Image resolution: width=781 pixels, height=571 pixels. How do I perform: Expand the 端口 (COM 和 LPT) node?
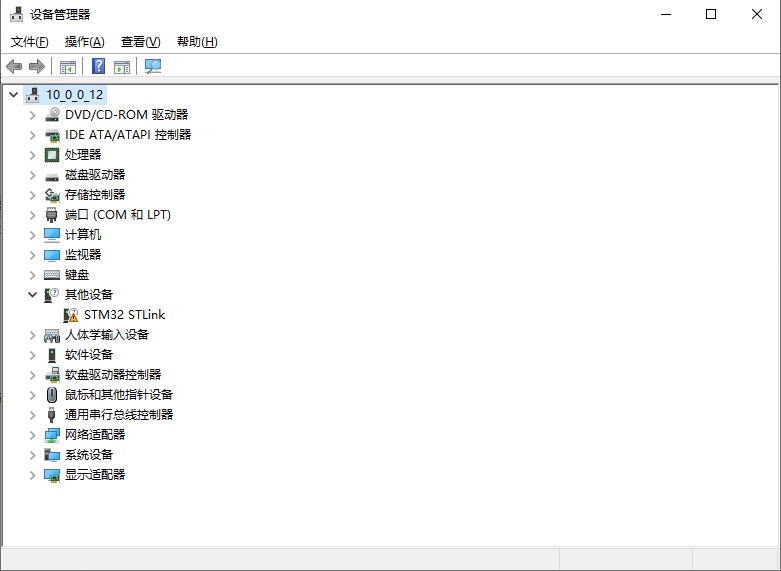pyautogui.click(x=32, y=215)
